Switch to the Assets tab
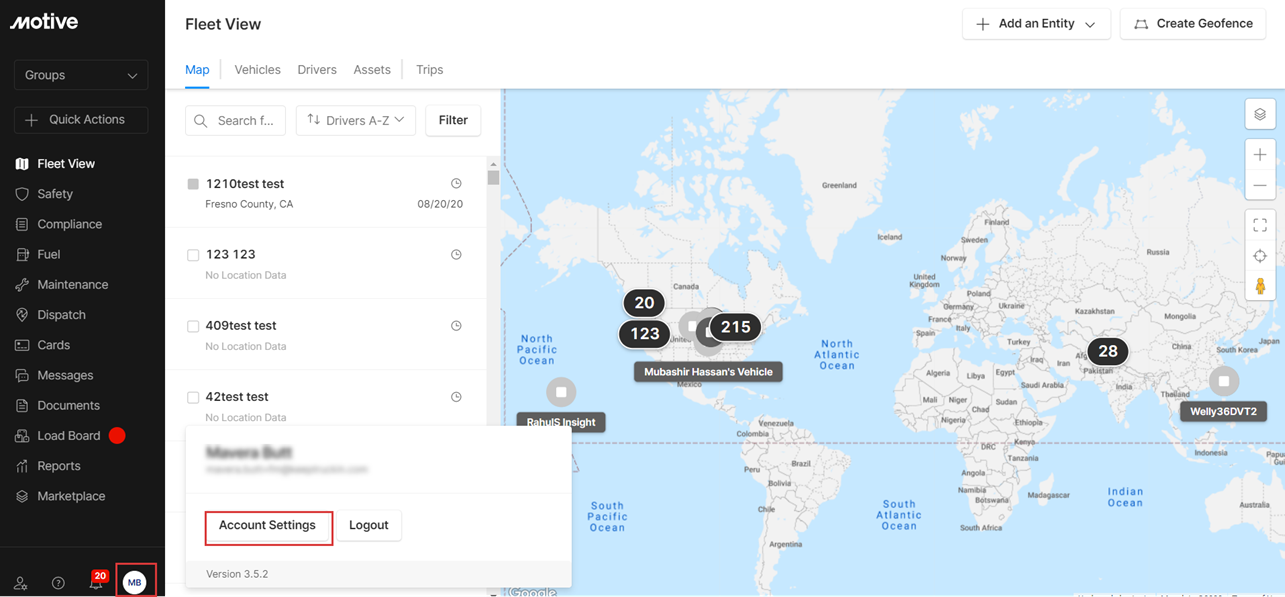This screenshot has height=597, width=1285. 372,70
